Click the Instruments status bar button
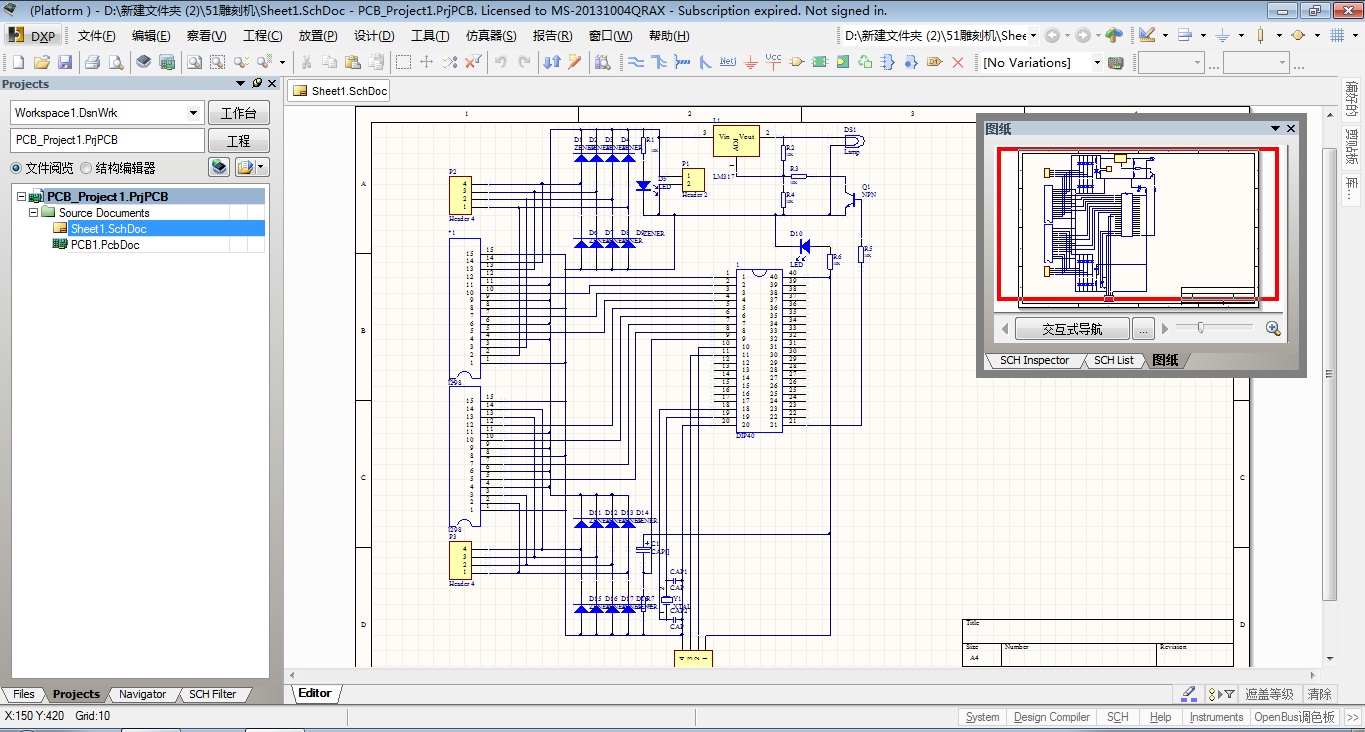The image size is (1365, 732). [x=1216, y=717]
